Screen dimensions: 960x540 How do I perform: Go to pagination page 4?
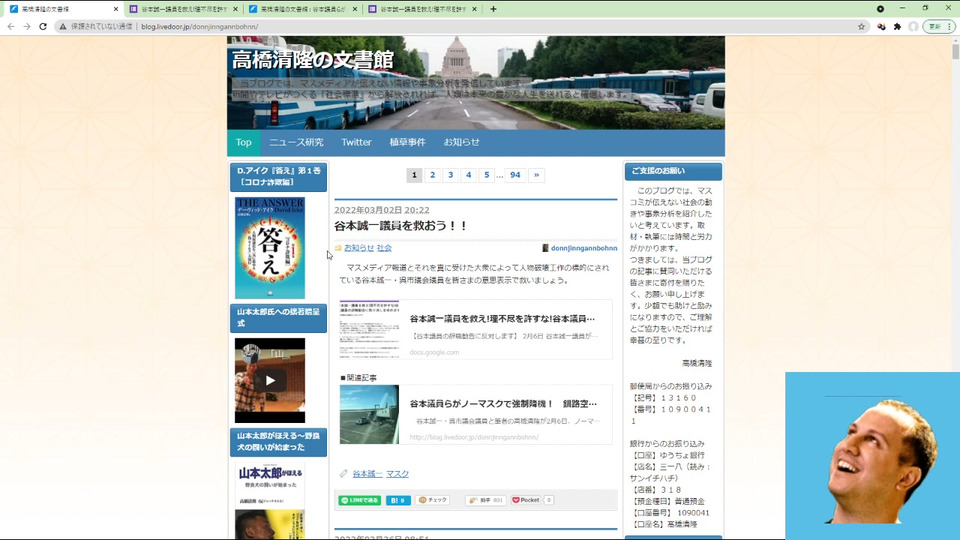(468, 175)
